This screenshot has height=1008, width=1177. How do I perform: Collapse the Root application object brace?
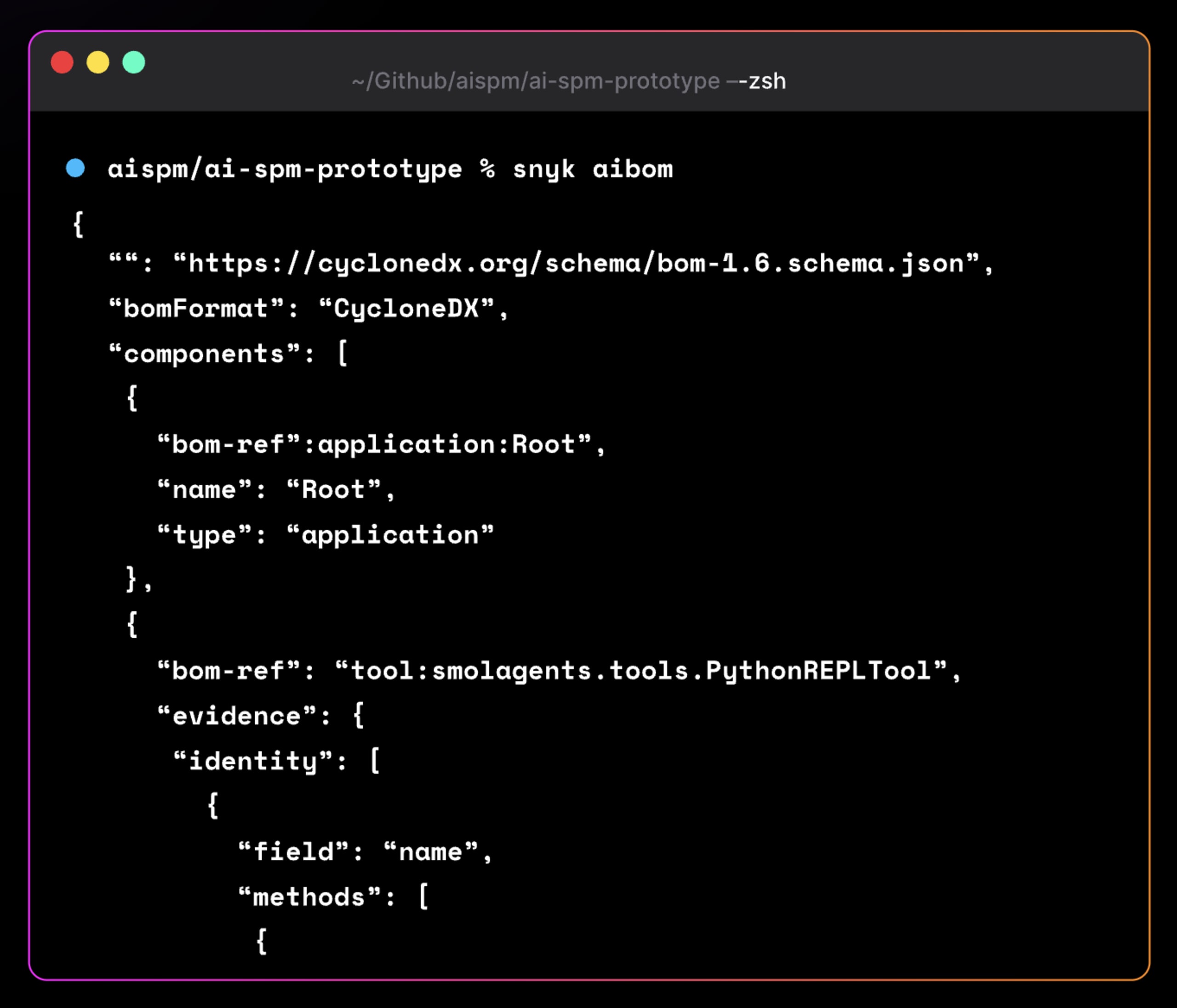133,398
